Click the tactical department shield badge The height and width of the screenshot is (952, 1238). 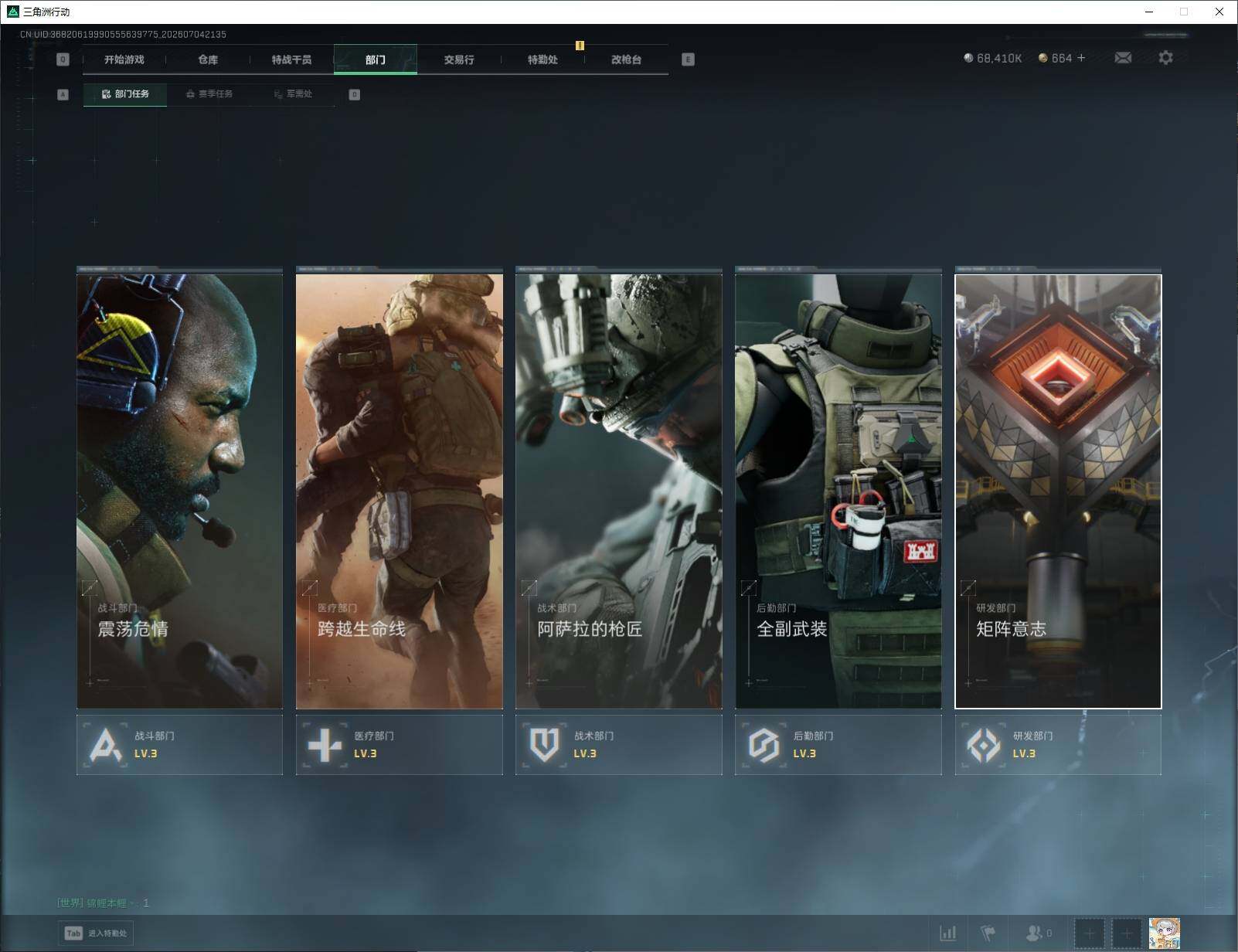[619, 745]
